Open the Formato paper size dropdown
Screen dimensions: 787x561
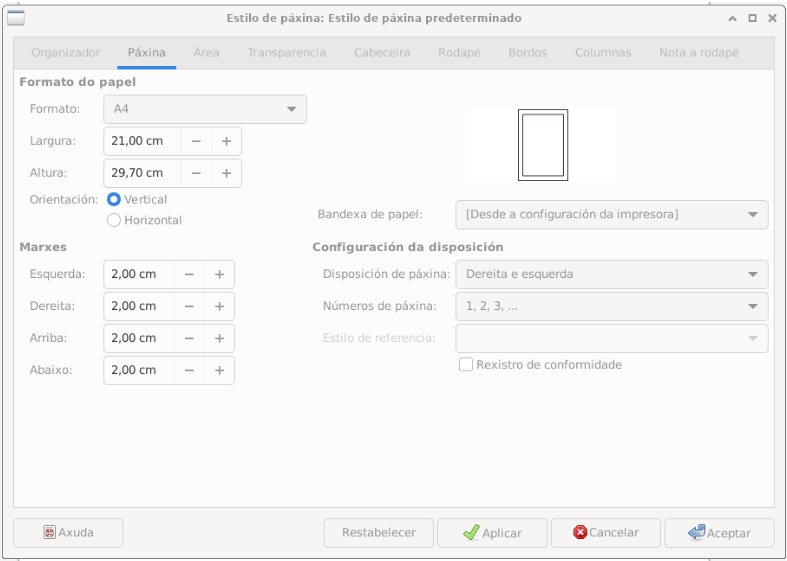(205, 109)
